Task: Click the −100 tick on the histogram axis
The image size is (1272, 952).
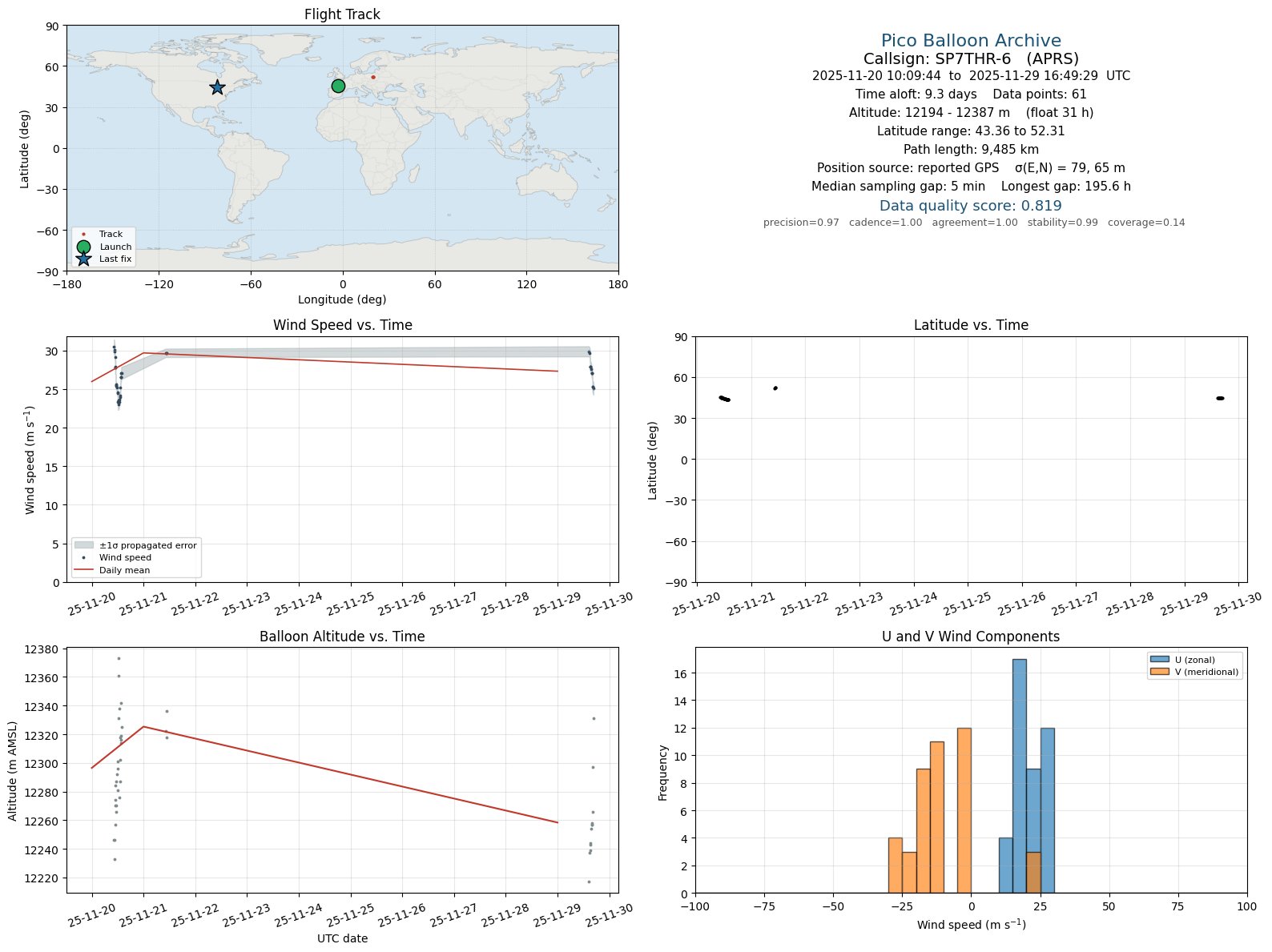Action: [x=695, y=906]
